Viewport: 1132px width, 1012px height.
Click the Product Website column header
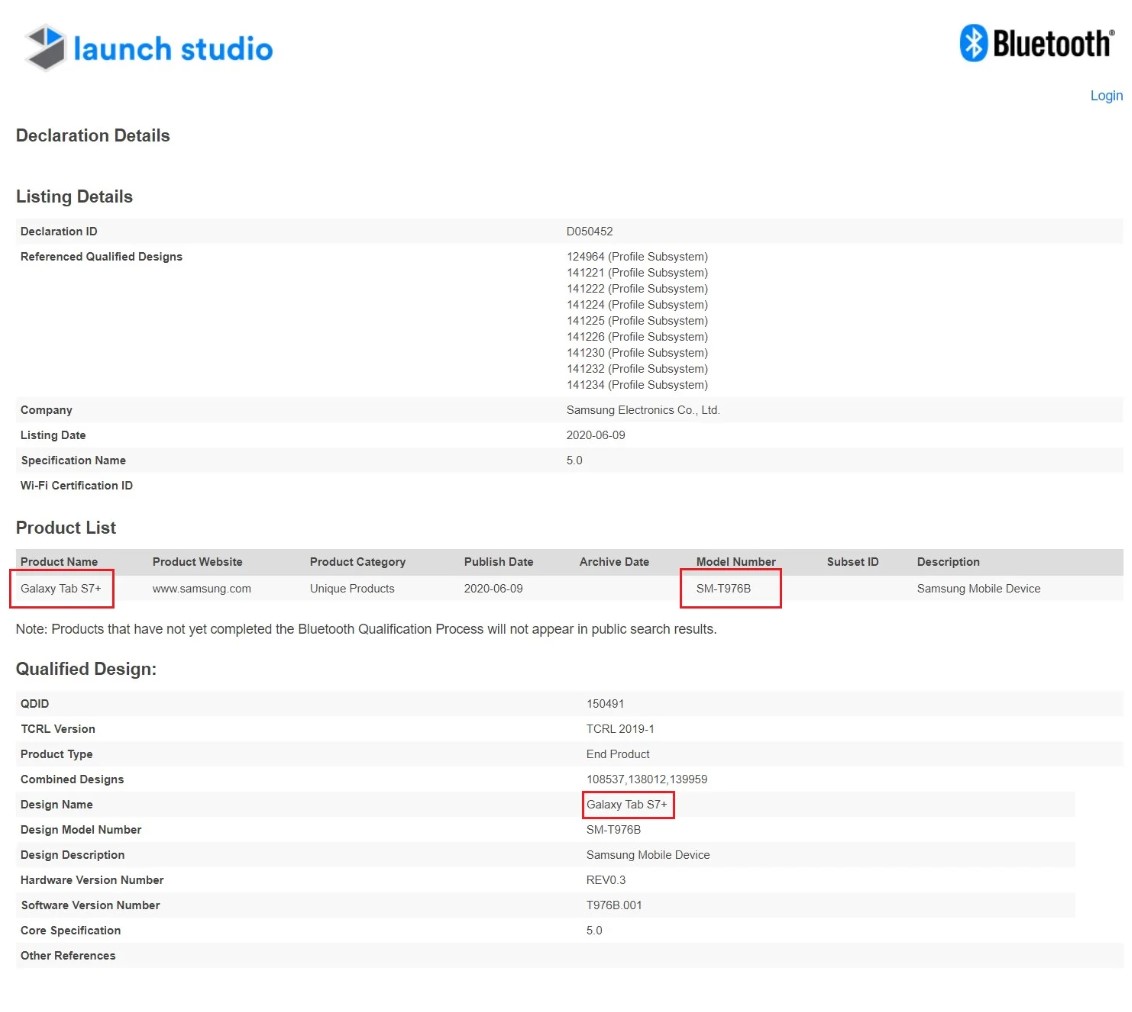click(x=197, y=562)
